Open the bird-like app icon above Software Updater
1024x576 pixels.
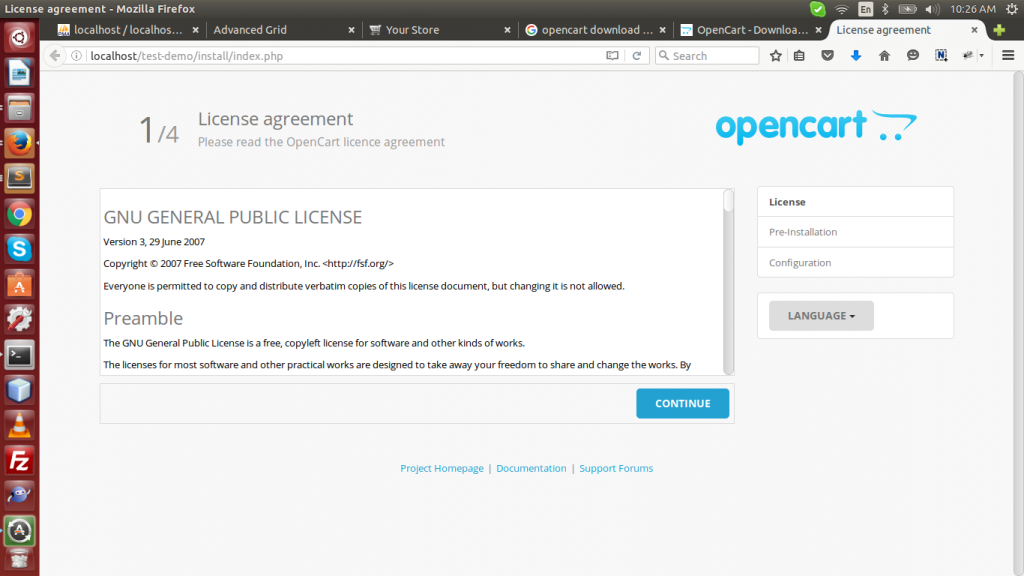[19, 496]
